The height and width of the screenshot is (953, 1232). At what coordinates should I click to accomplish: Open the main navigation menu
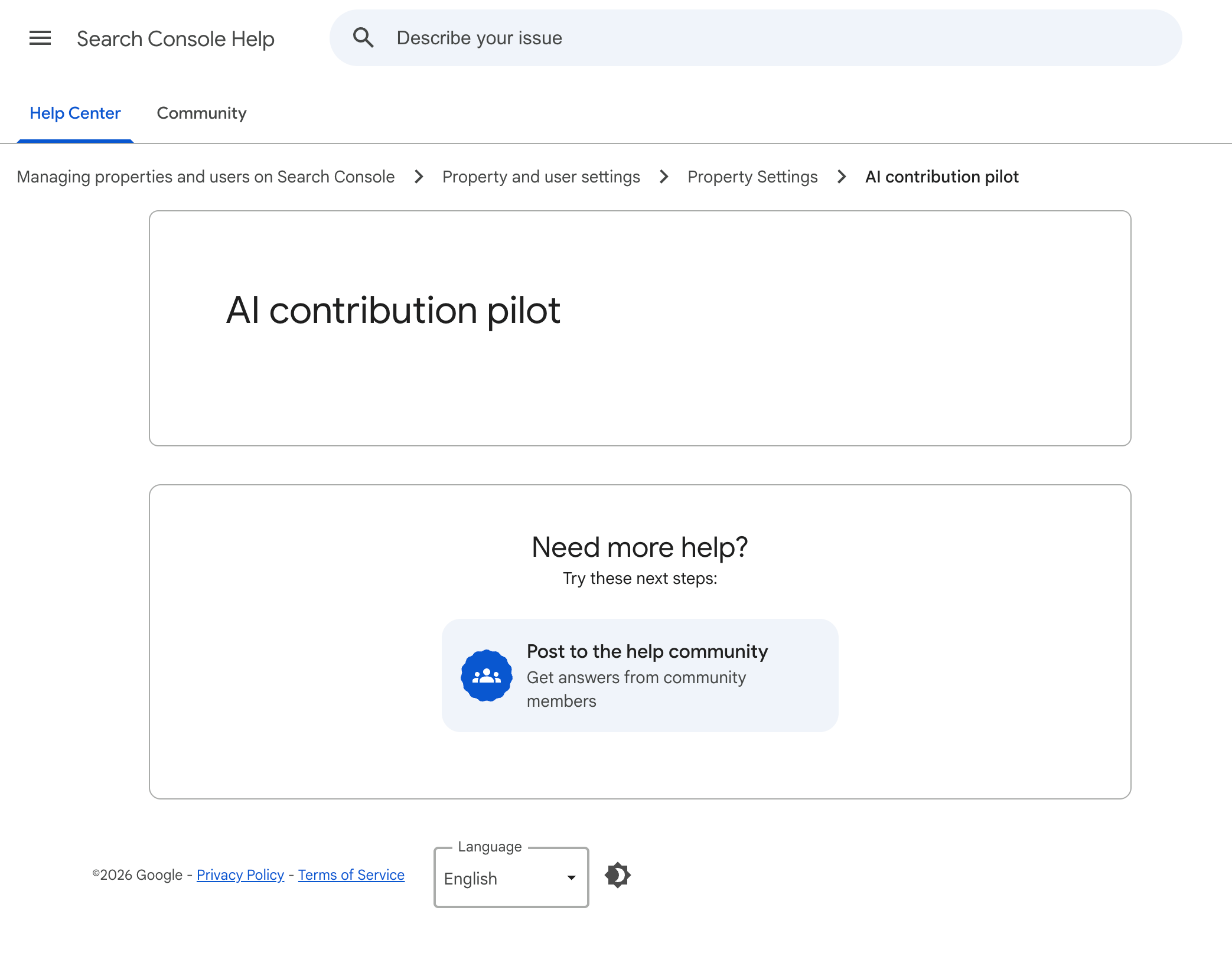click(40, 38)
